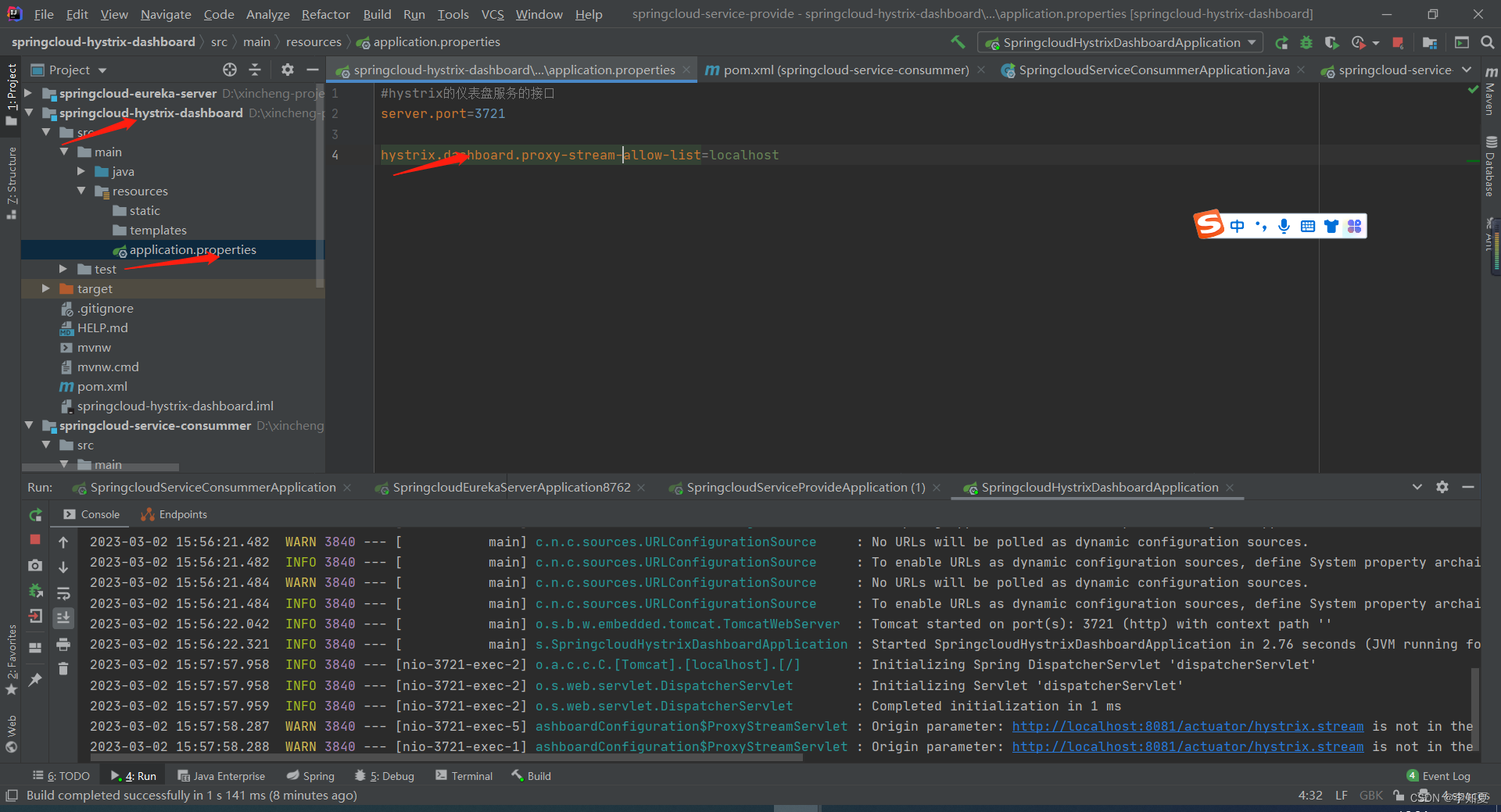The image size is (1501, 812).
Task: Rerun SpringcloudHystrixDashboardApplication from the top toolbar
Action: tap(1281, 43)
